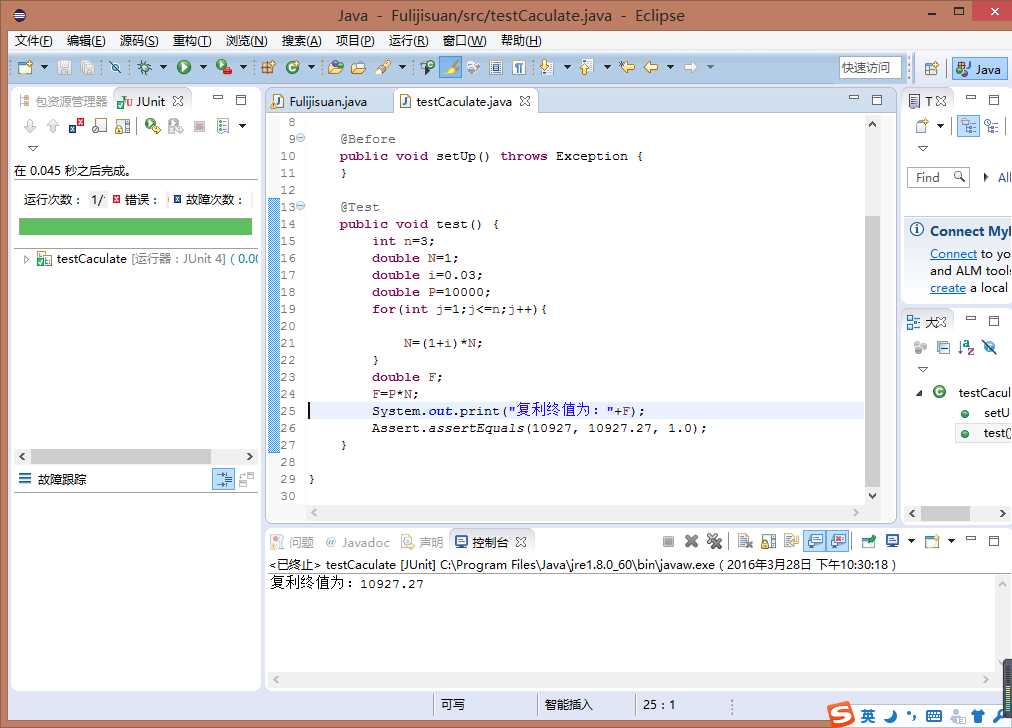Click the Last Edit Location icon
This screenshot has width=1012, height=728.
tap(627, 67)
